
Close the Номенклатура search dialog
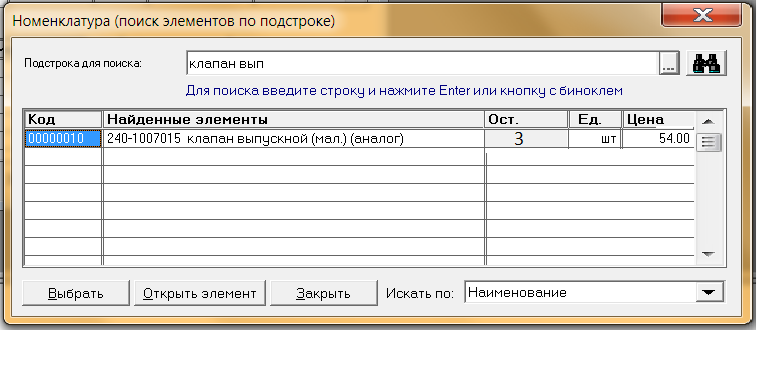[701, 14]
